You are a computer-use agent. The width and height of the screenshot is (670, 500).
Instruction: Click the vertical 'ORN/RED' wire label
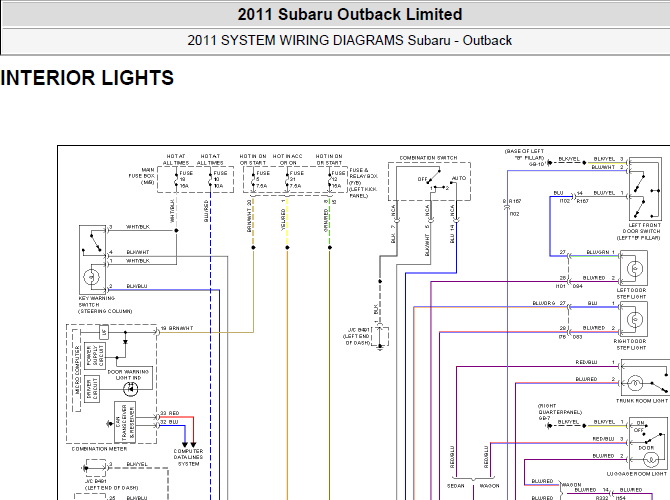pos(326,220)
